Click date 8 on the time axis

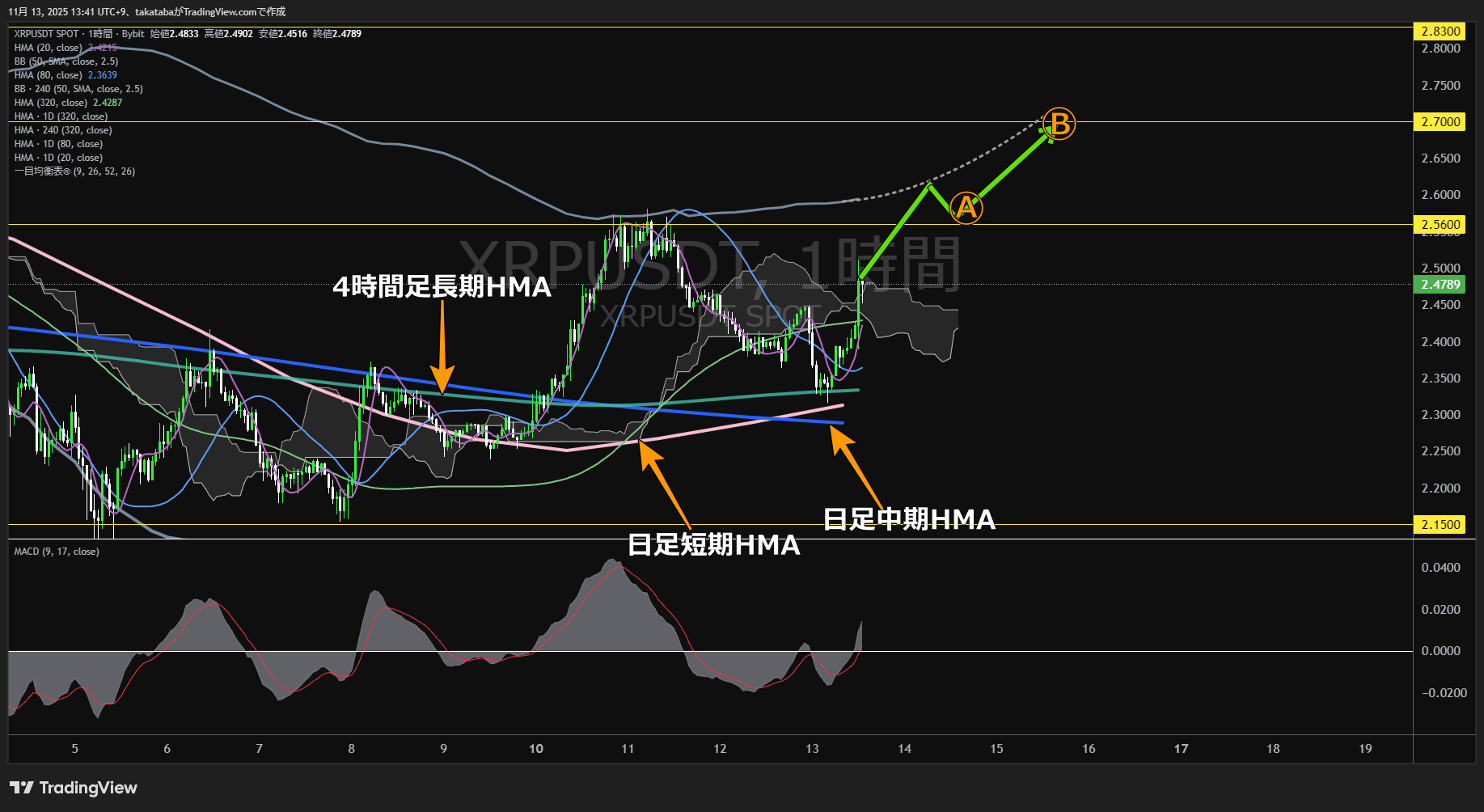pos(352,749)
